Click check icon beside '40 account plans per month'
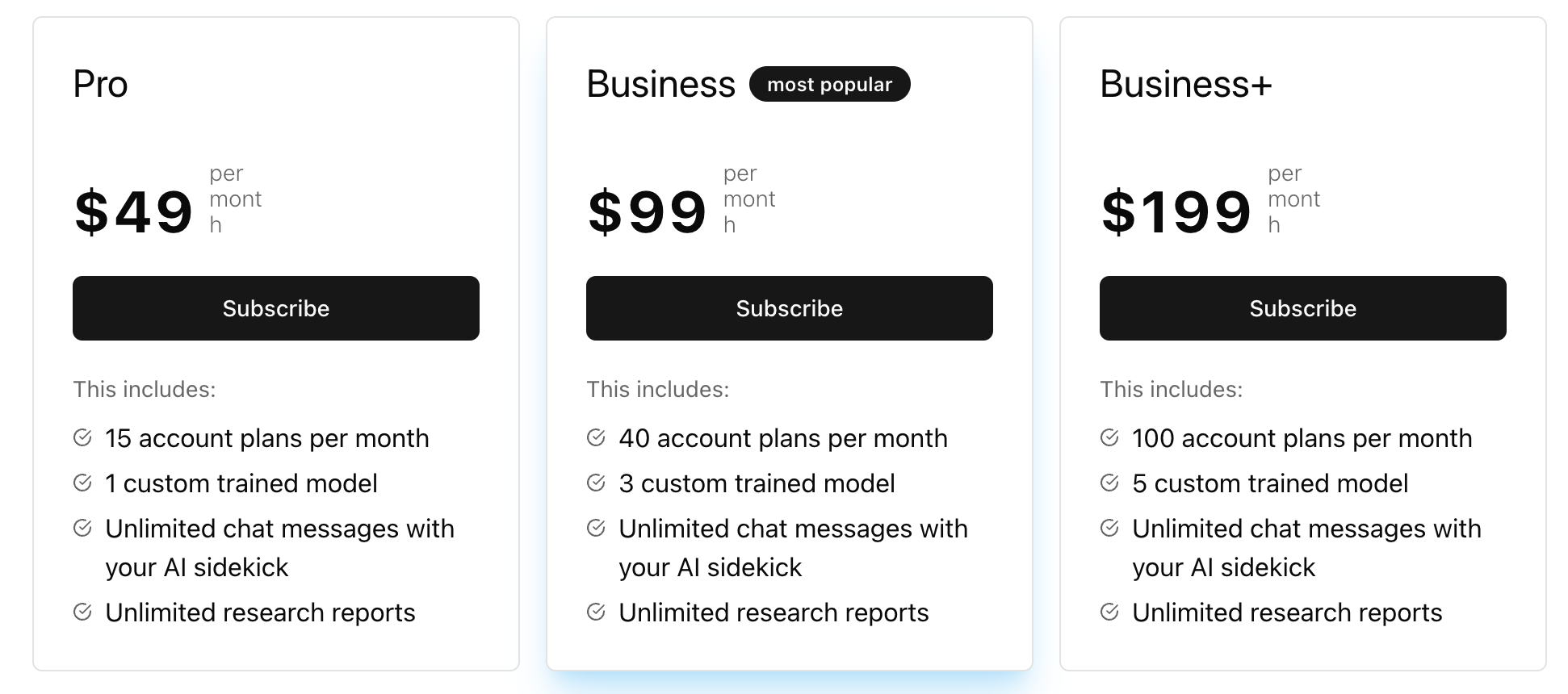 coord(596,437)
